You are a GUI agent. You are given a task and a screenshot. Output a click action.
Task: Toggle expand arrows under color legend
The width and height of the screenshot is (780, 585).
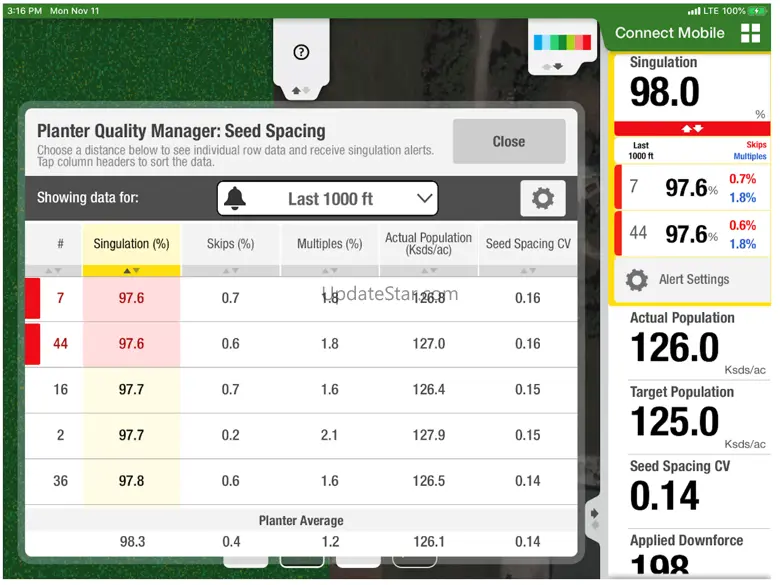point(553,67)
